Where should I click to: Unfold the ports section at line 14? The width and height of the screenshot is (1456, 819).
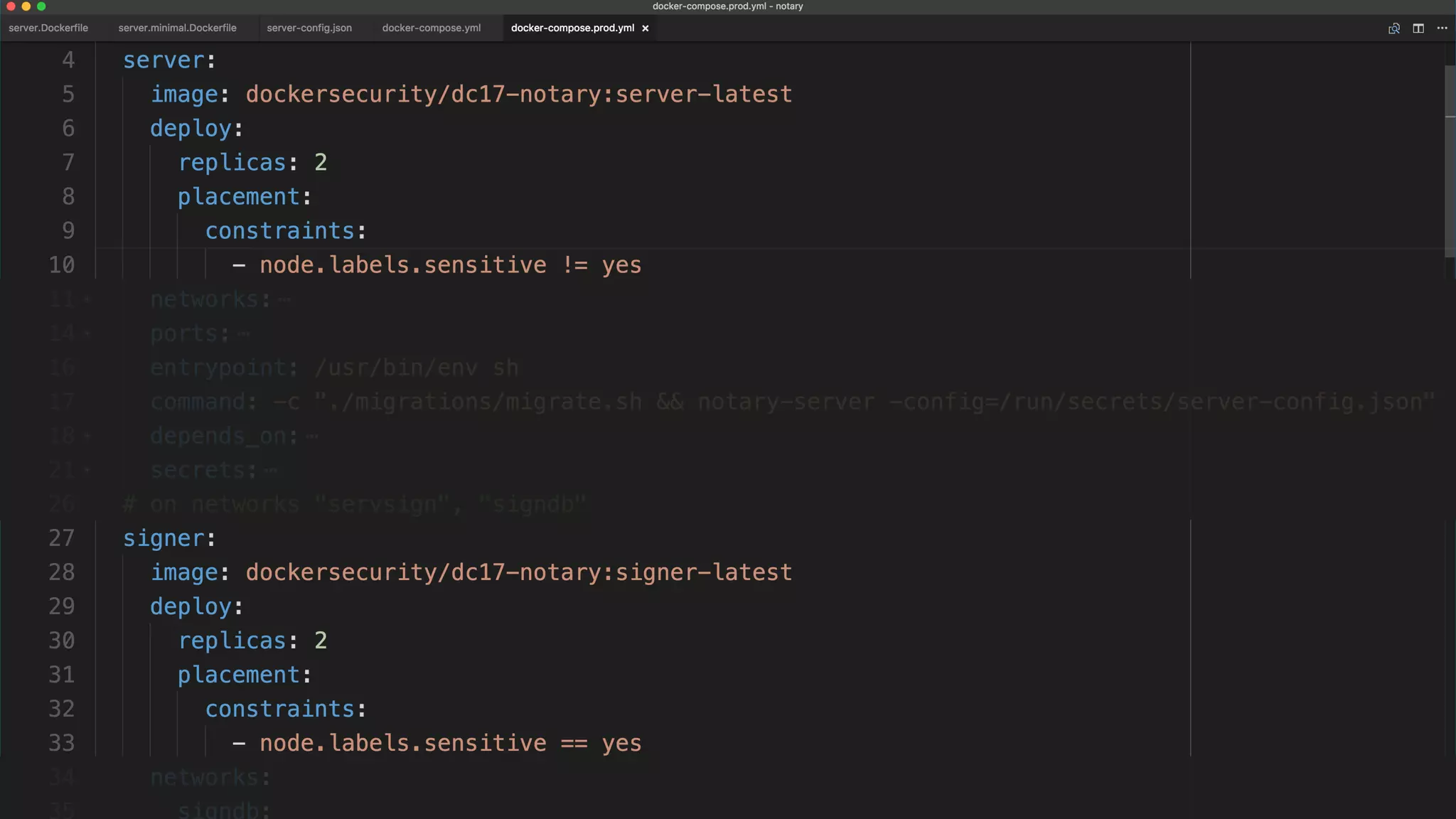(87, 334)
